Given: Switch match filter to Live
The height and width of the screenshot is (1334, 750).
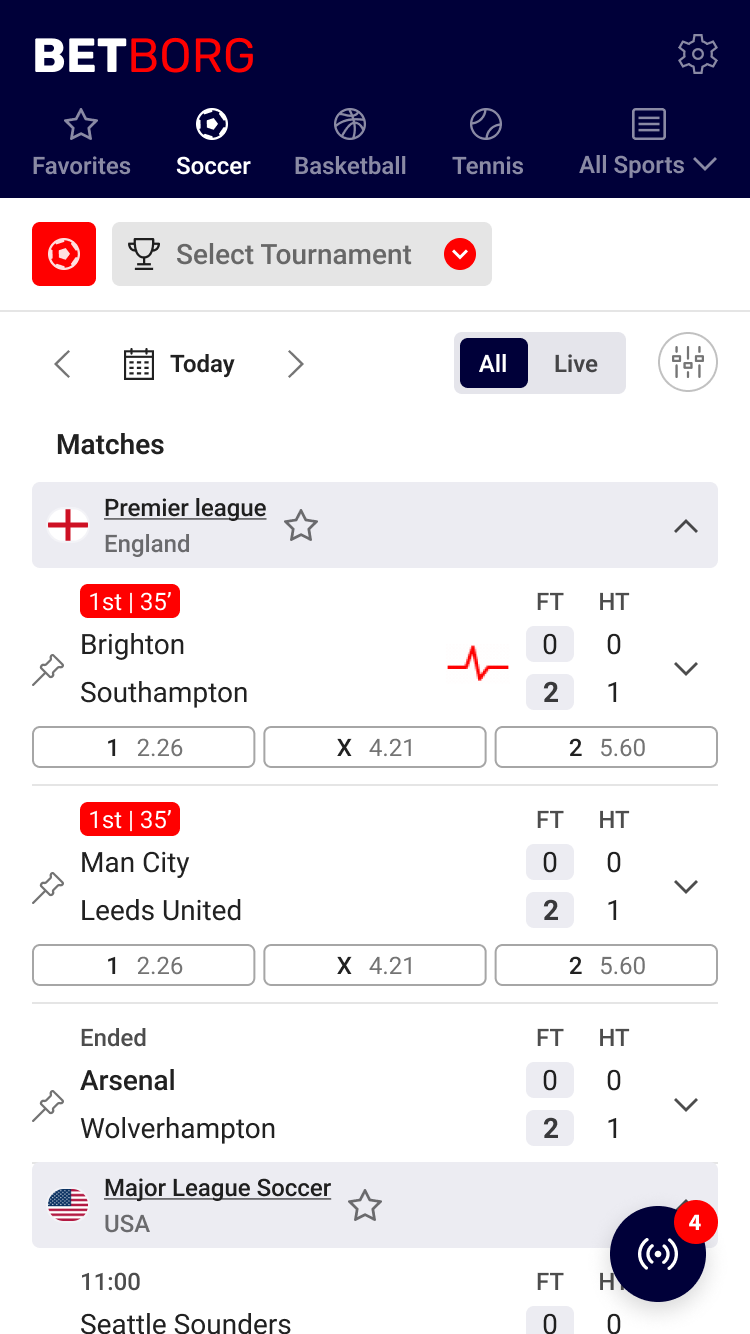Looking at the screenshot, I should (x=575, y=364).
